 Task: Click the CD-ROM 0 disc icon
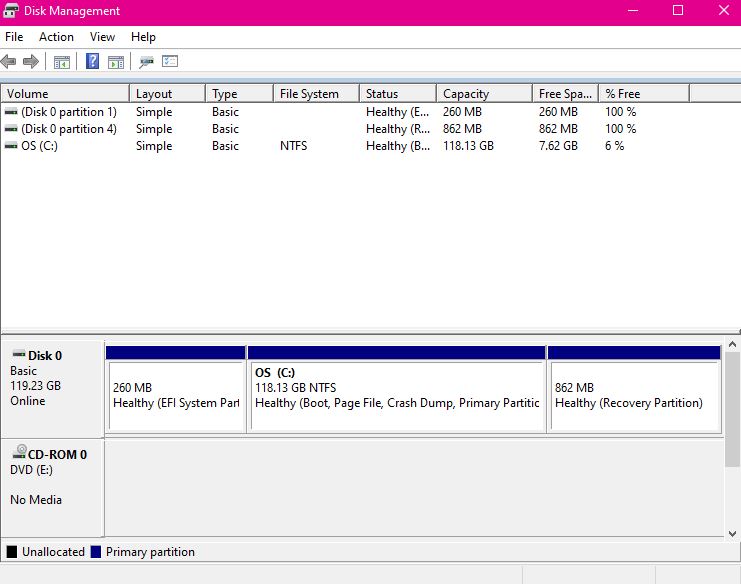coord(19,452)
